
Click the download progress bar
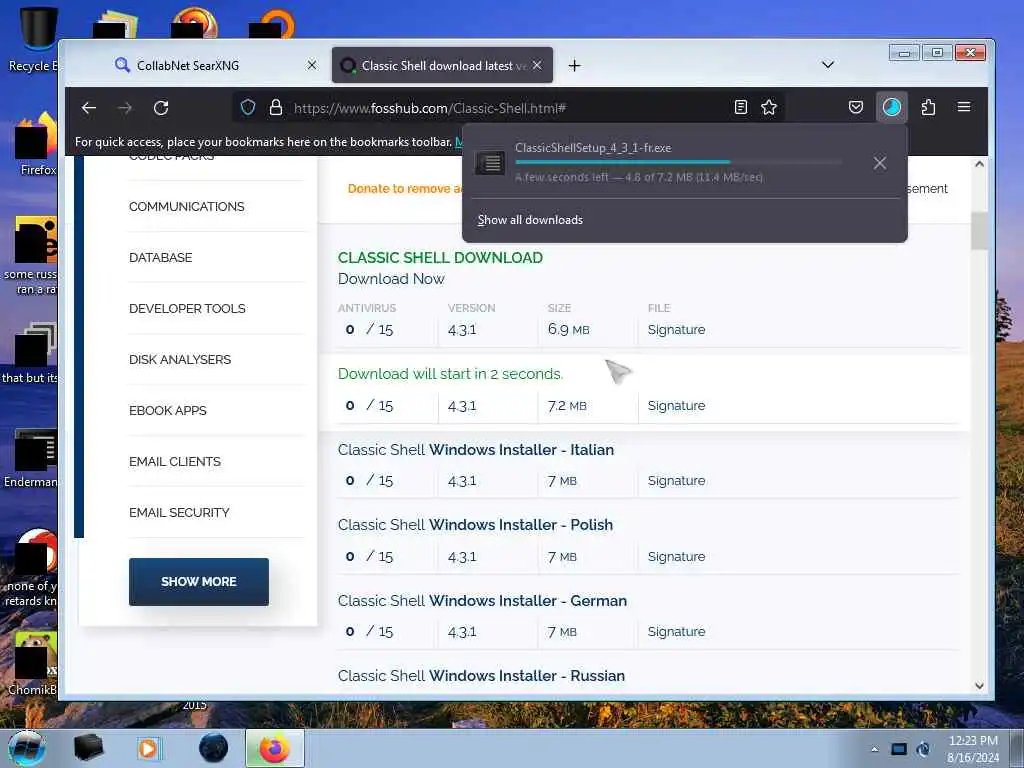click(x=678, y=162)
